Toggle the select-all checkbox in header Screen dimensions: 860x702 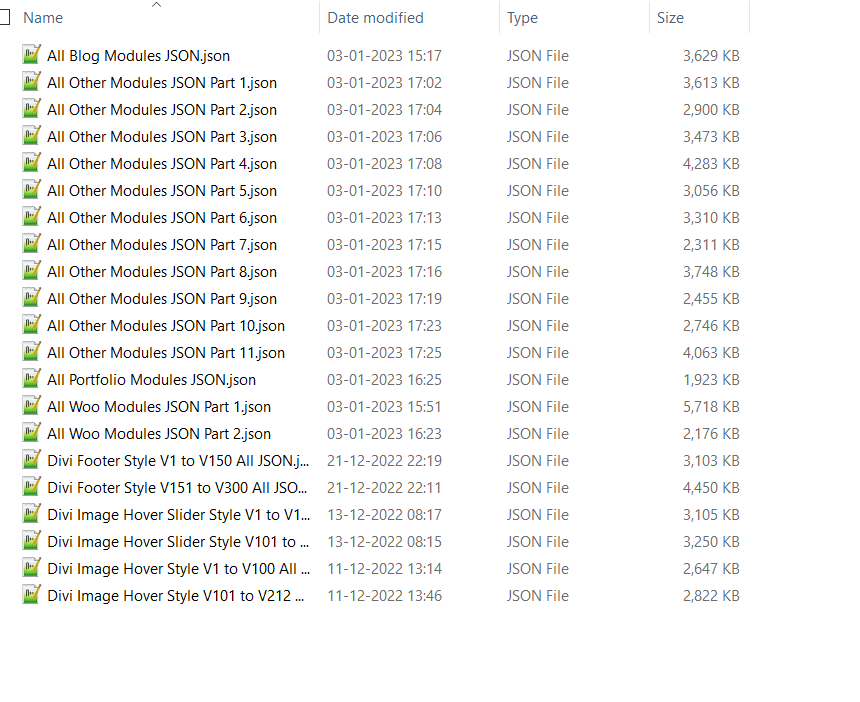pos(5,17)
